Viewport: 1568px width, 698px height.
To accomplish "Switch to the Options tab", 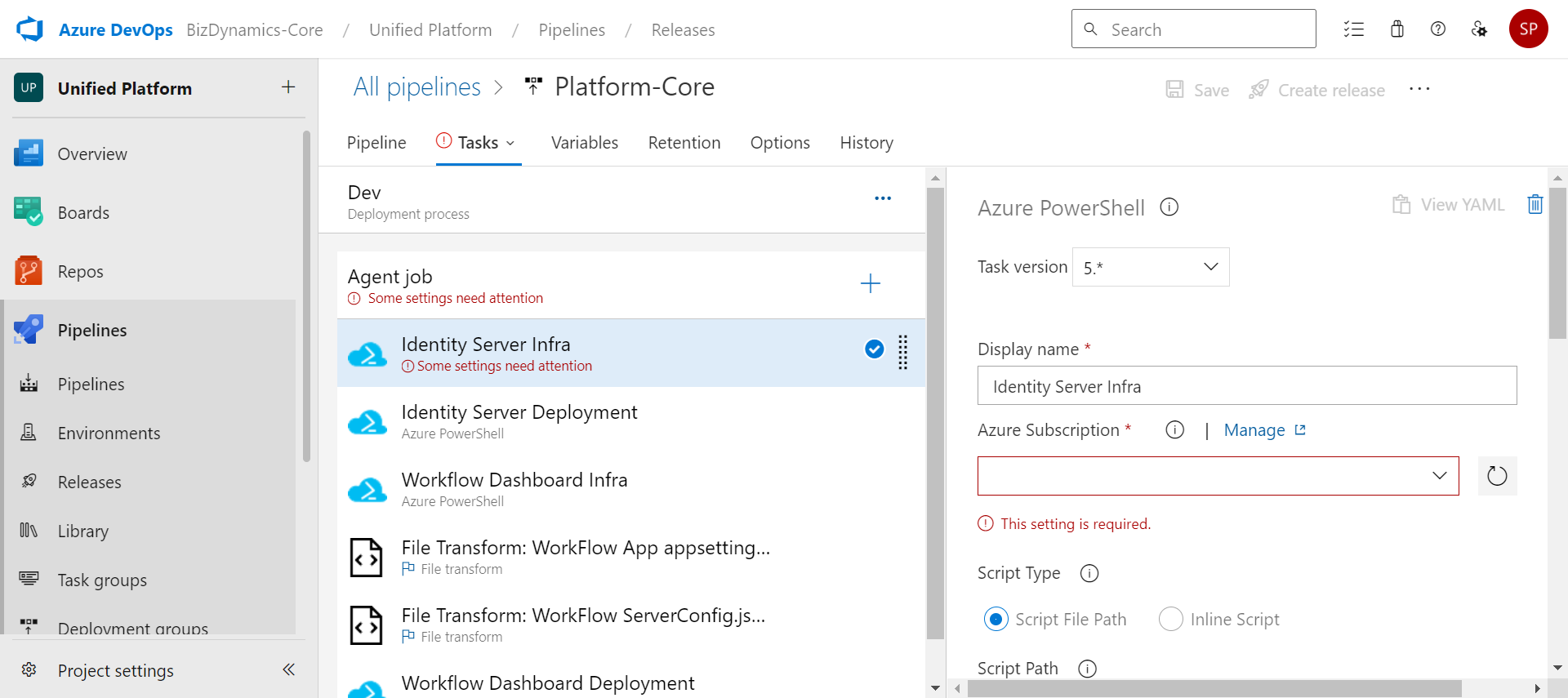I will (x=780, y=143).
